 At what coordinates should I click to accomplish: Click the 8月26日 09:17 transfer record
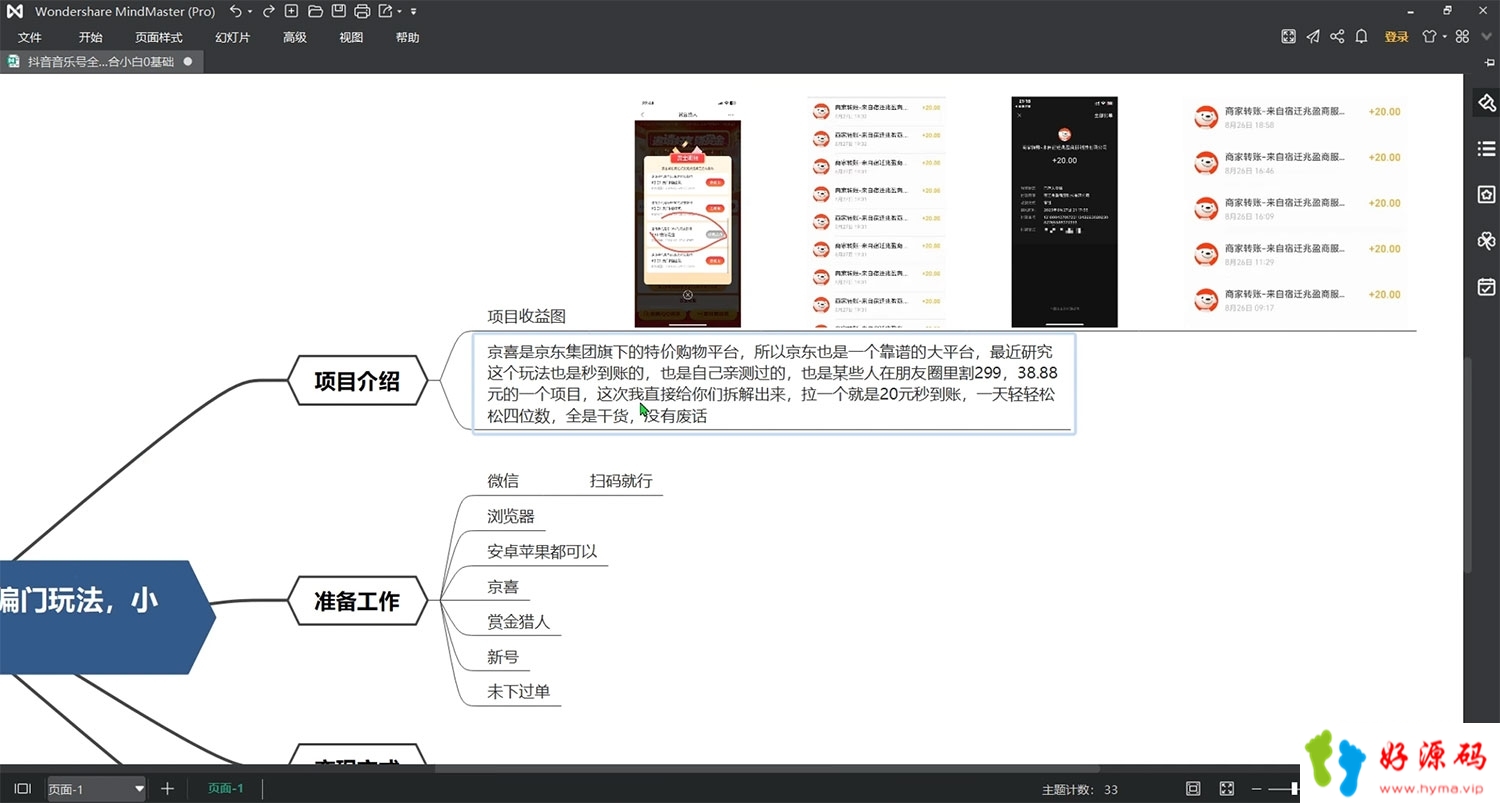tap(1298, 300)
